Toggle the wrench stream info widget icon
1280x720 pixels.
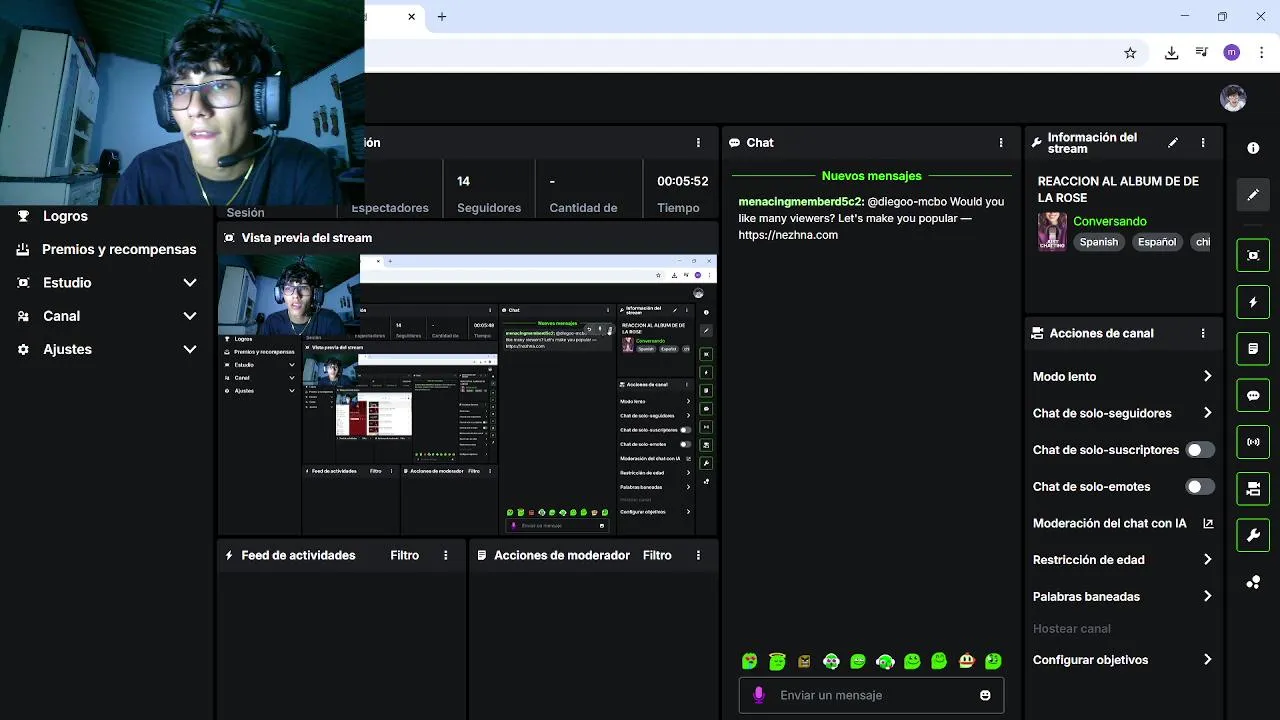click(x=1253, y=535)
